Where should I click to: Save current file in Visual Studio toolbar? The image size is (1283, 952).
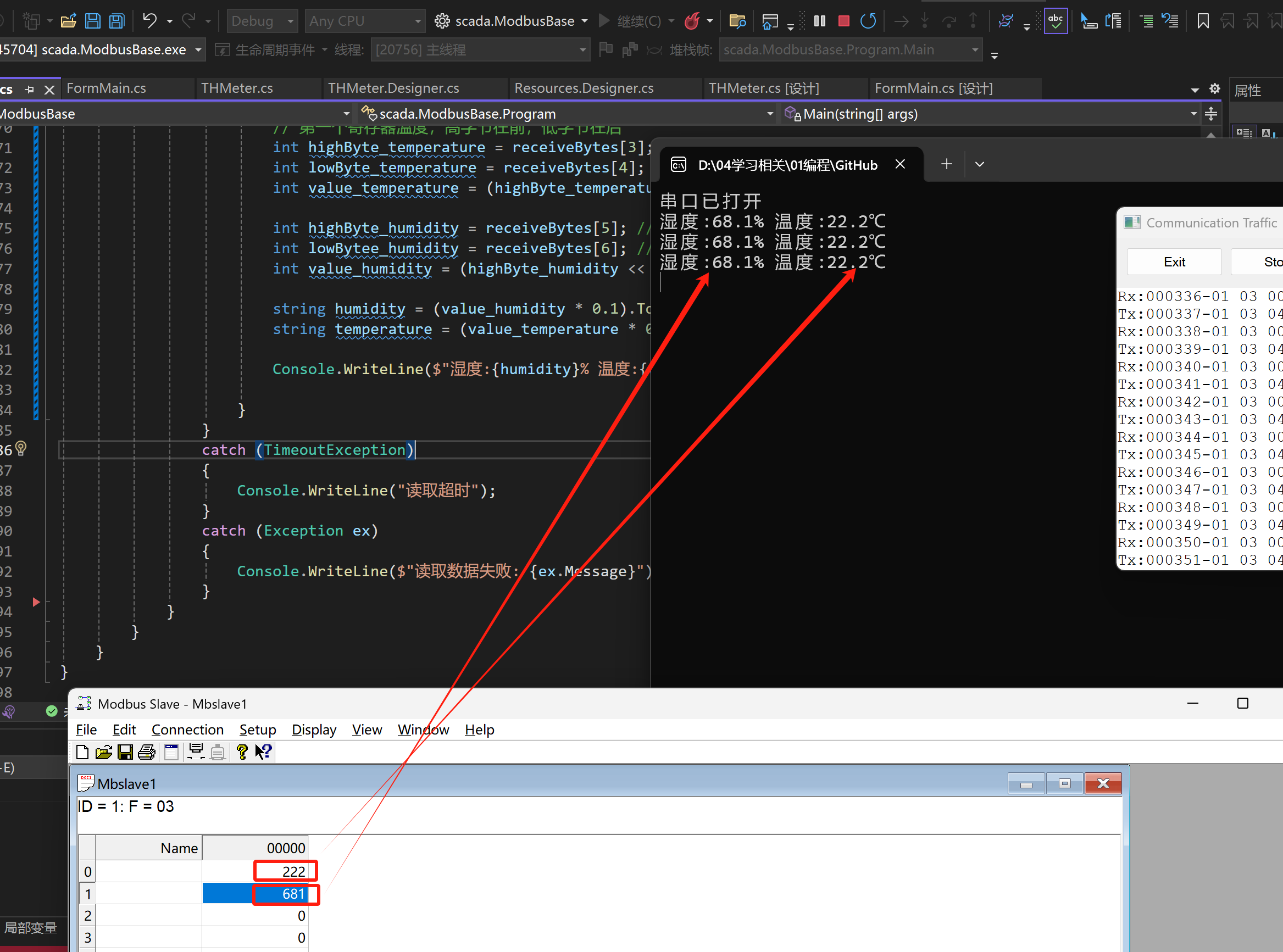92,21
